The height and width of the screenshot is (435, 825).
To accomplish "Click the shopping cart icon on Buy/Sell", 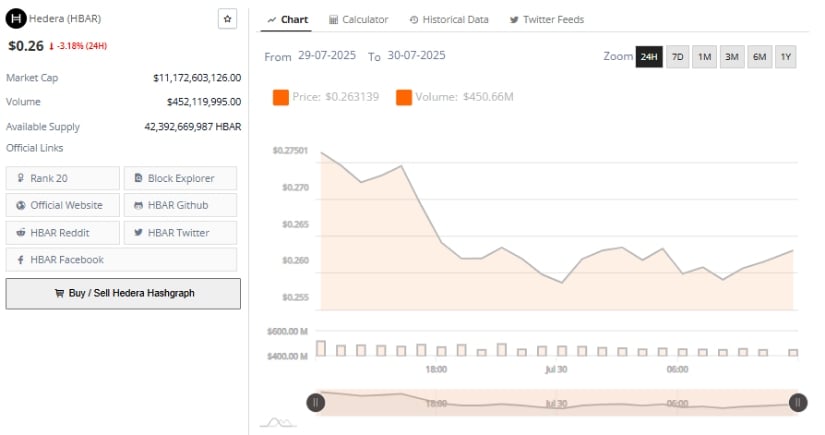I will click(x=59, y=293).
